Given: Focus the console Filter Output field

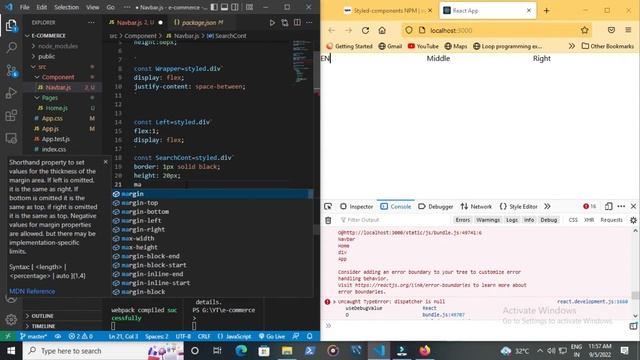Looking at the screenshot, I should pos(394,220).
